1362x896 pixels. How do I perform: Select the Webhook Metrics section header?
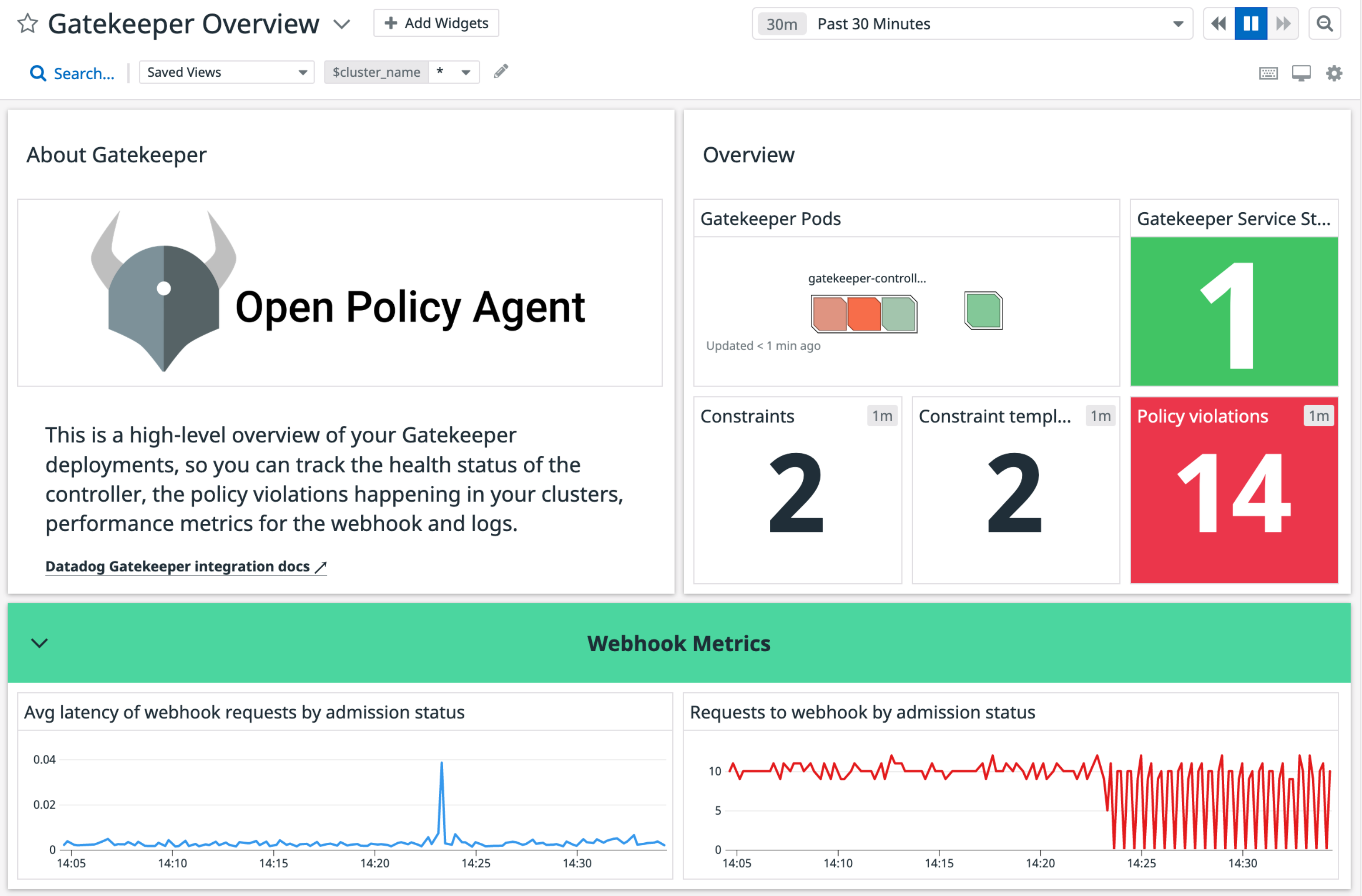[679, 643]
